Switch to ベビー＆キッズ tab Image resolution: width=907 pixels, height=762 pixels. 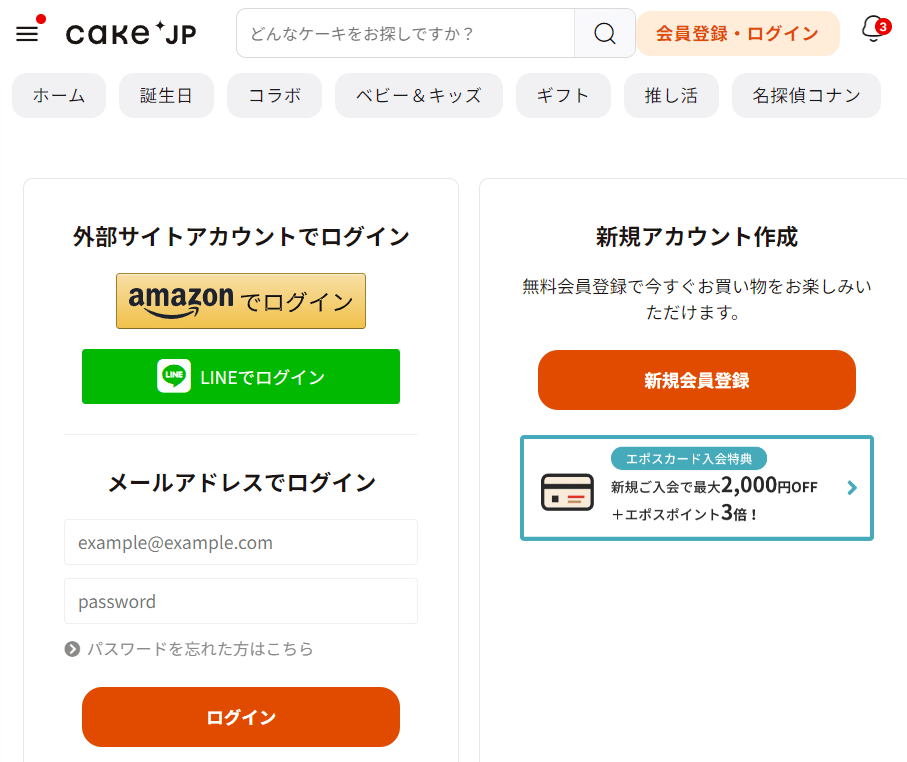pyautogui.click(x=418, y=96)
